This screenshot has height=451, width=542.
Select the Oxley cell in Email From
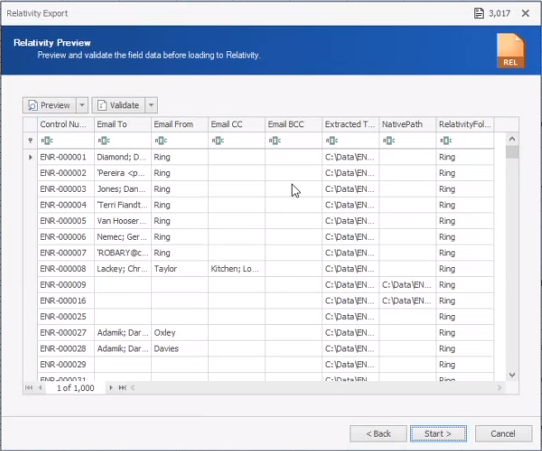pyautogui.click(x=180, y=332)
